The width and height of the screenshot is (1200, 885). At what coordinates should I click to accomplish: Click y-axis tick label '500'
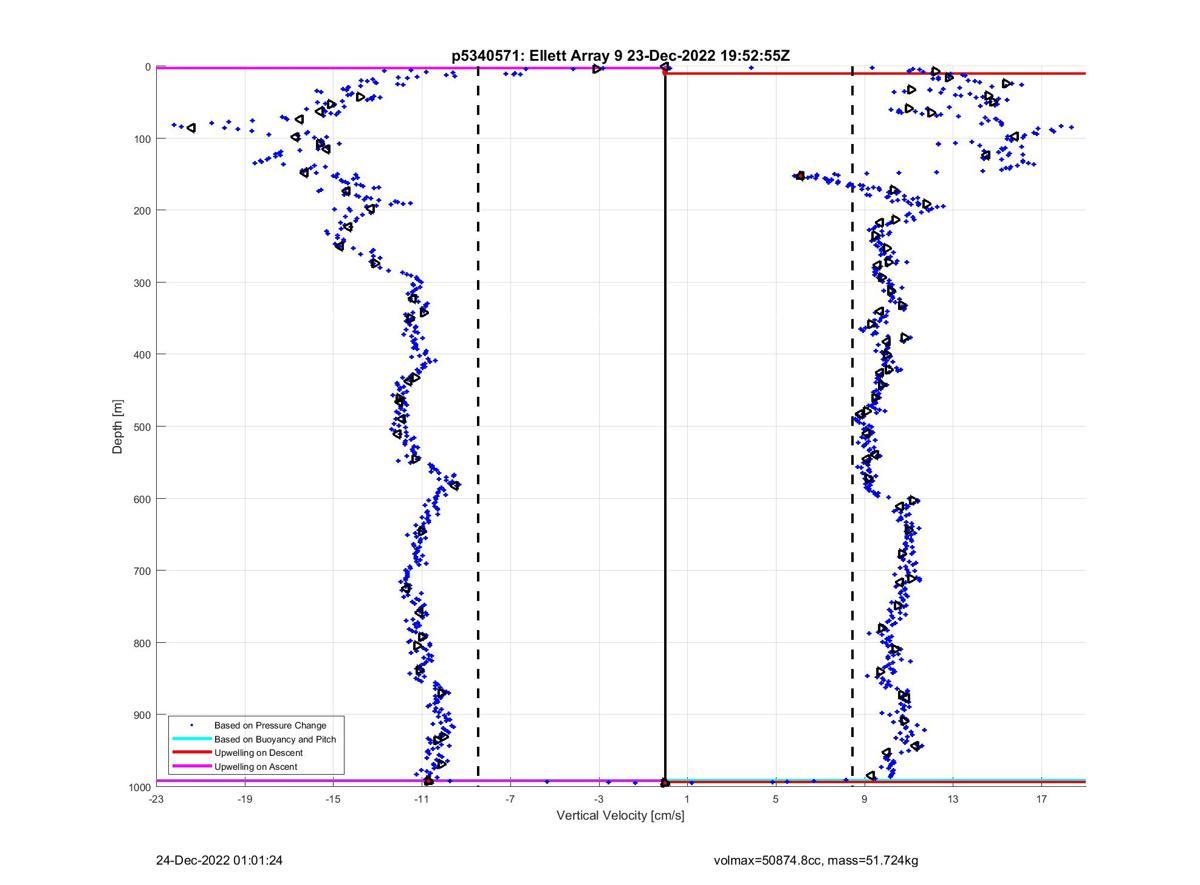tap(142, 427)
